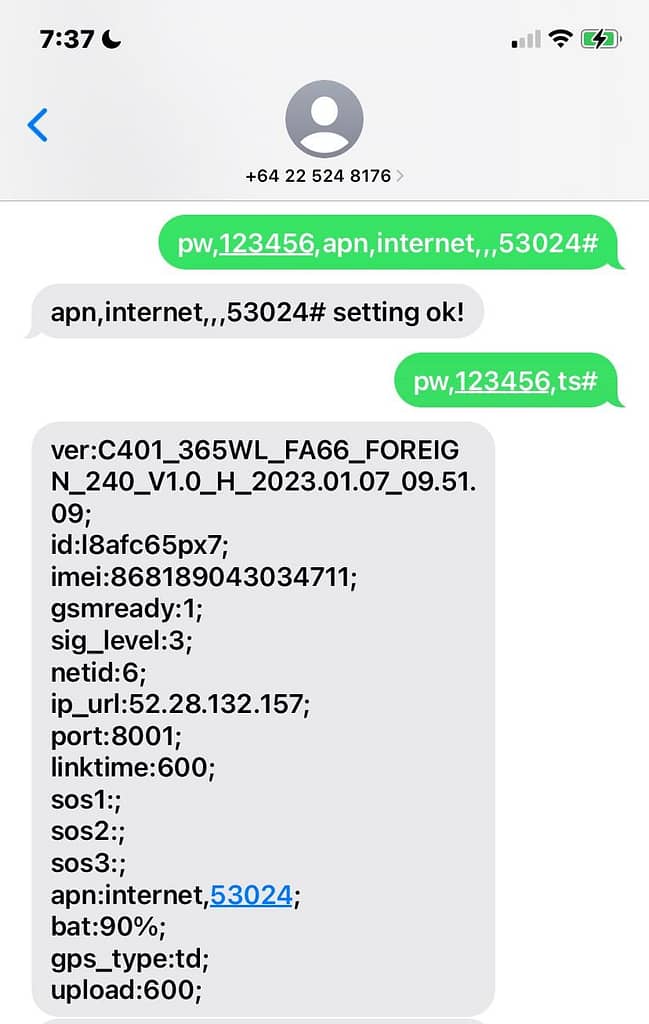Tap the cellular signal bars icon
The height and width of the screenshot is (1024, 649).
(526, 40)
